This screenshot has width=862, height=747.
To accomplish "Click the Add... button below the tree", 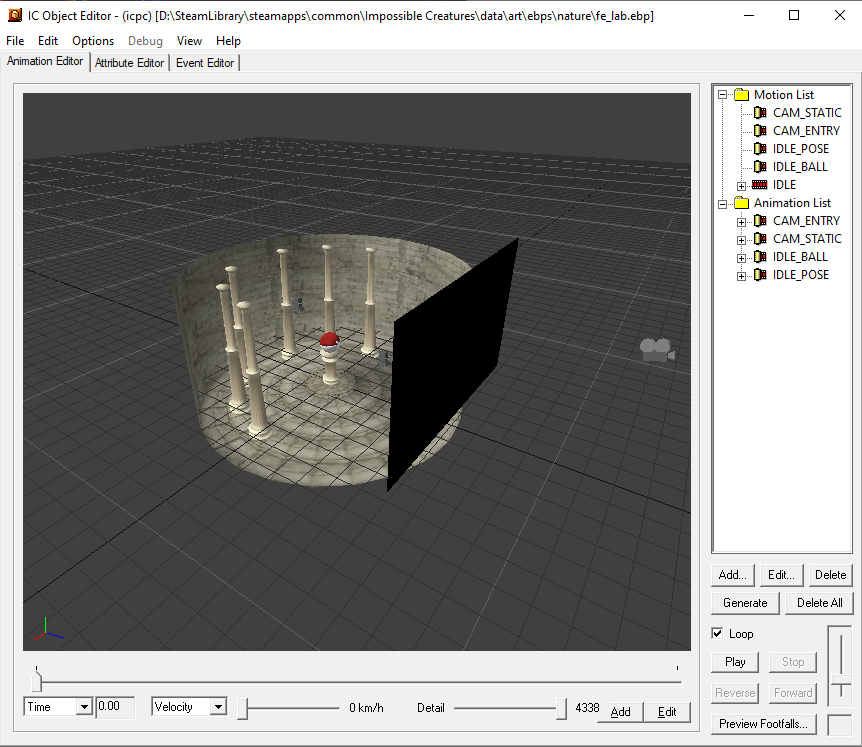I will click(x=732, y=575).
